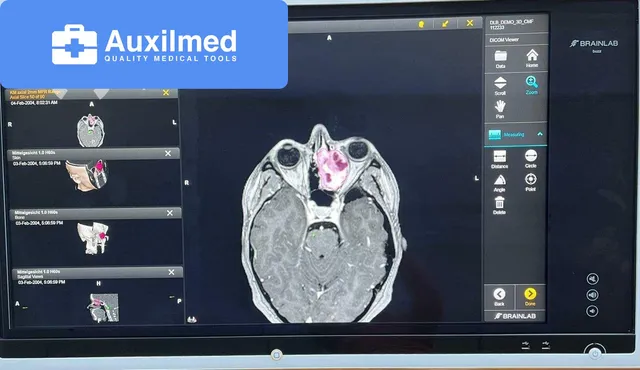640x370 pixels.
Task: Tap the volume down button on the monitor bezel
Action: click(592, 311)
